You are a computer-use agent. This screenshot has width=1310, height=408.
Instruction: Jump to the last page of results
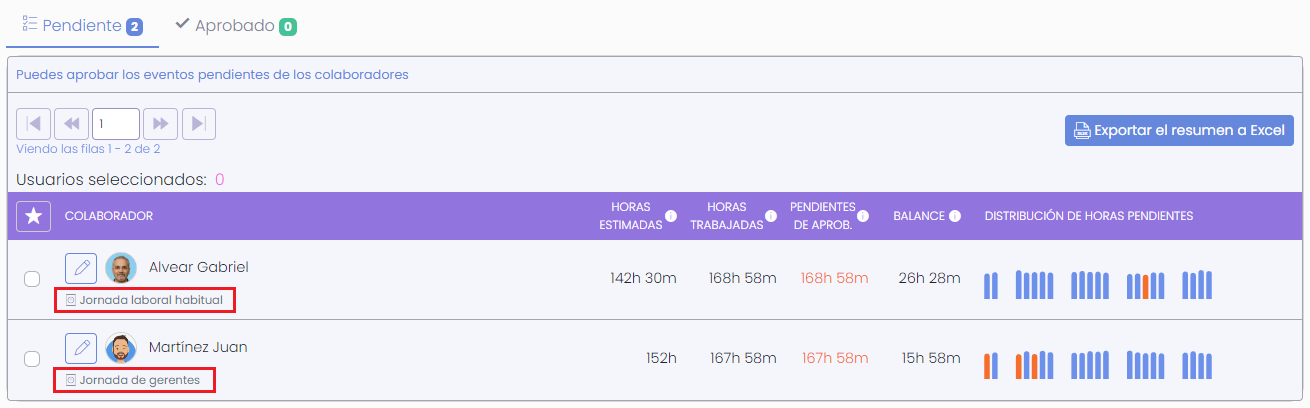click(198, 124)
